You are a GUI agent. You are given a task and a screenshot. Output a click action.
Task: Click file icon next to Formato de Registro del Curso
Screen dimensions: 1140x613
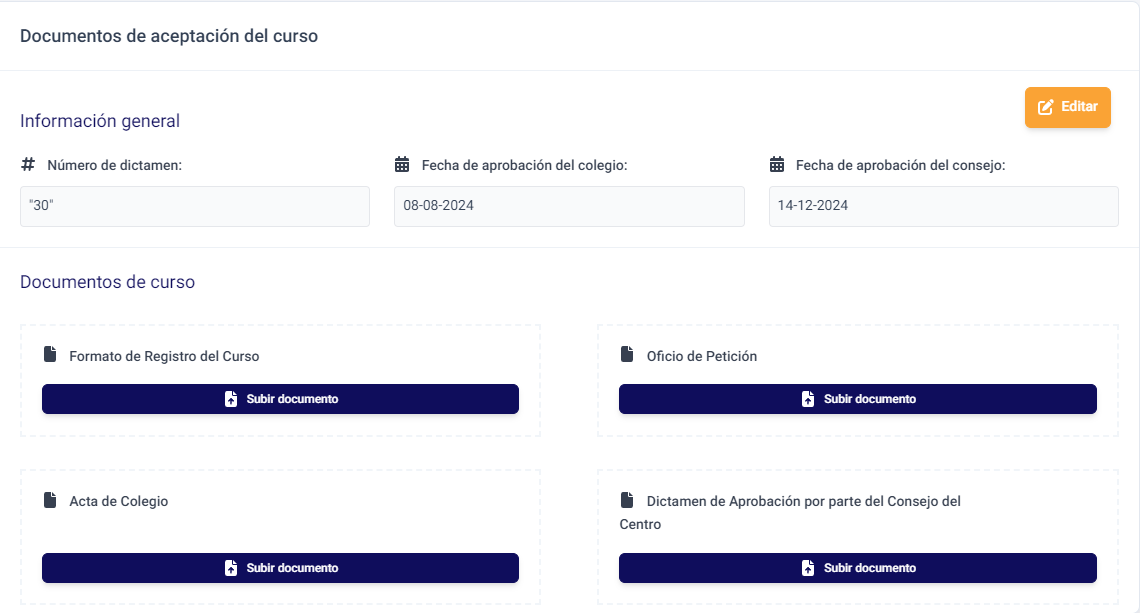[x=50, y=355]
